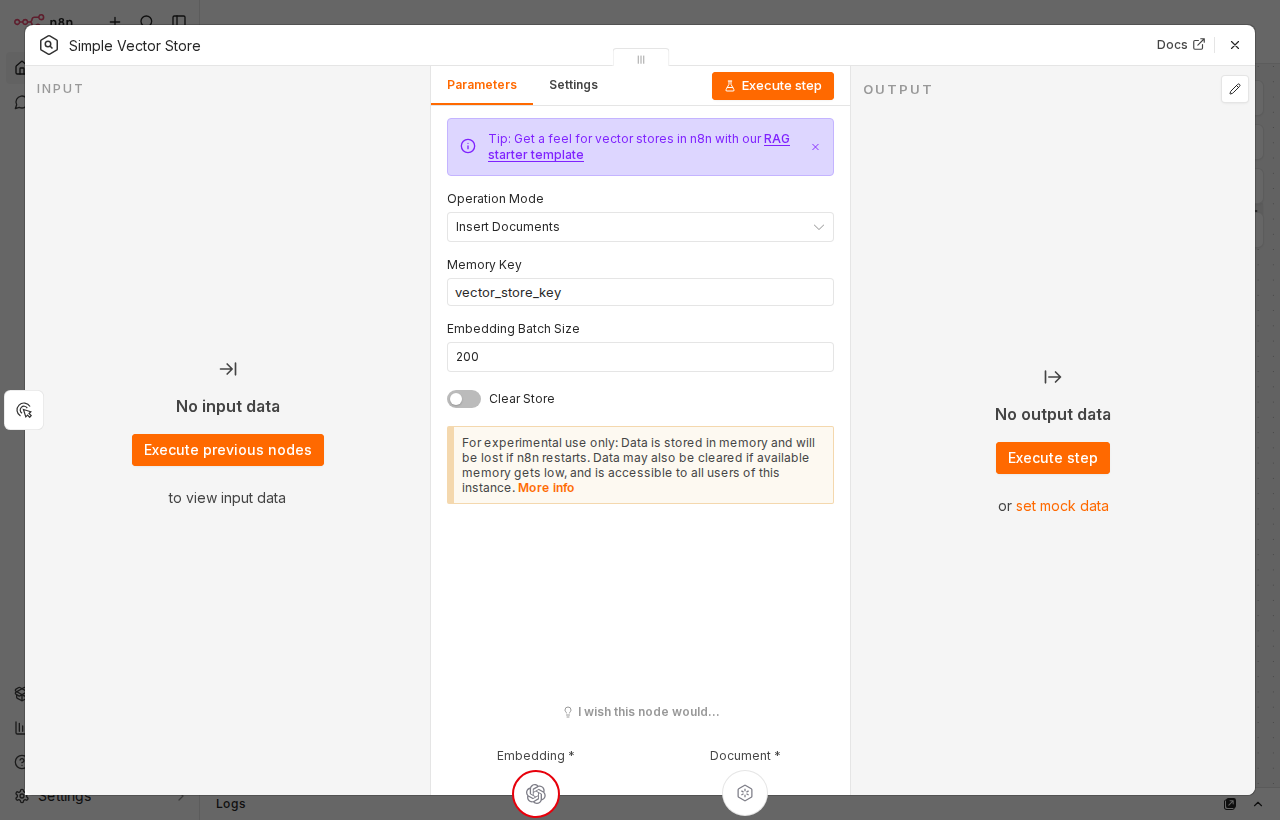Click the Operation Mode dropdown chevron
The height and width of the screenshot is (820, 1280).
[819, 227]
